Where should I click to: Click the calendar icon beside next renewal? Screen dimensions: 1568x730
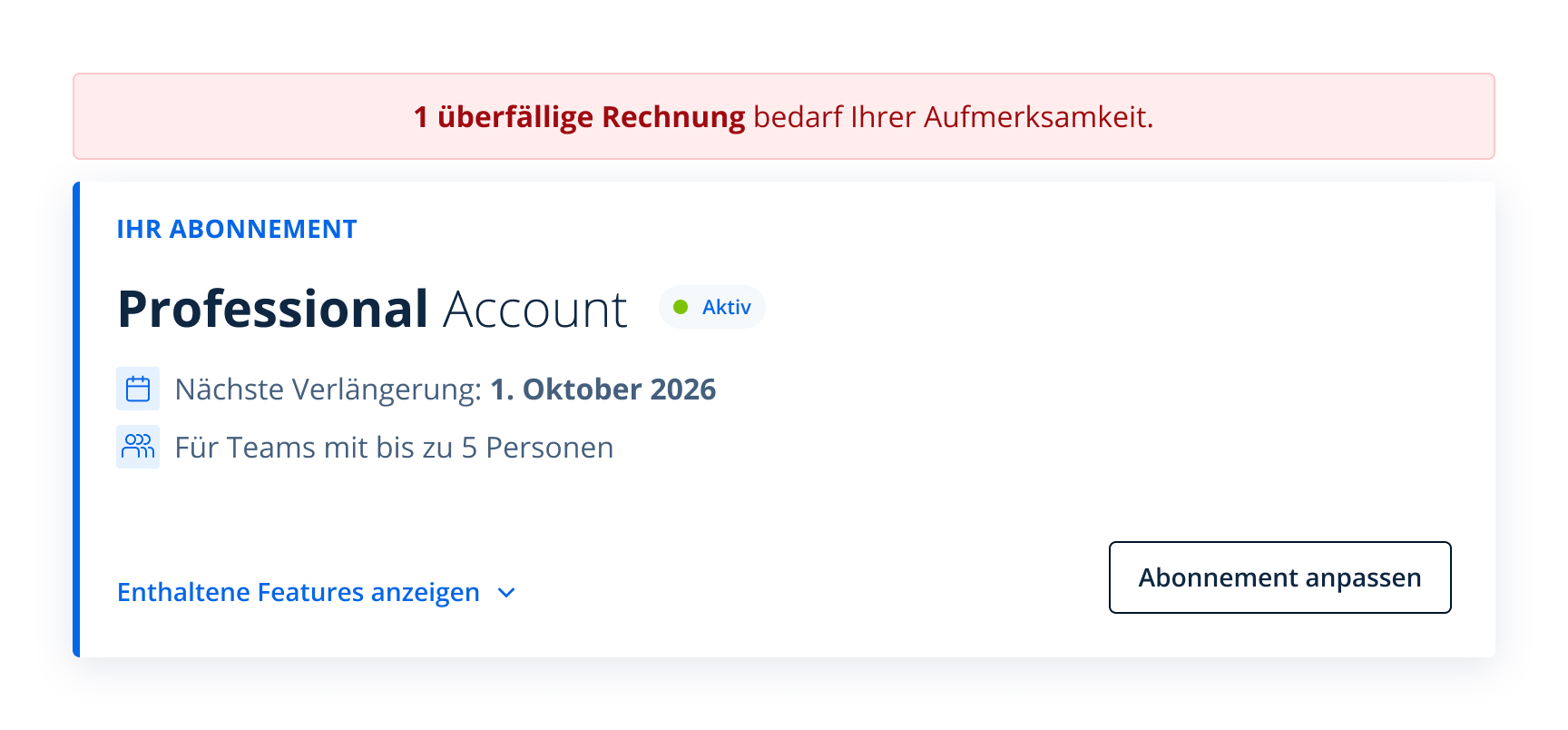tap(138, 389)
